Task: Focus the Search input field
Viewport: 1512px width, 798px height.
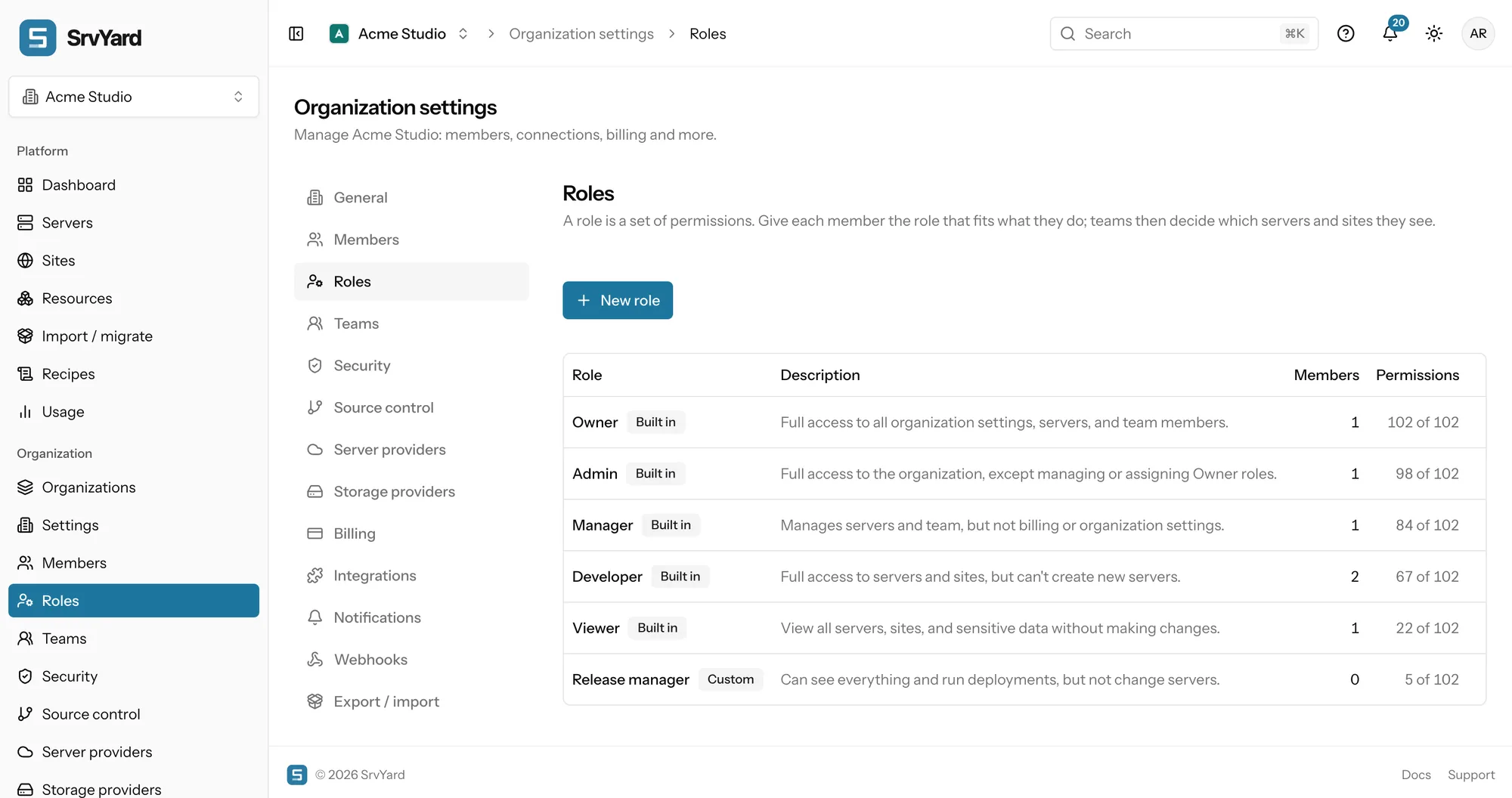Action: pos(1184,34)
